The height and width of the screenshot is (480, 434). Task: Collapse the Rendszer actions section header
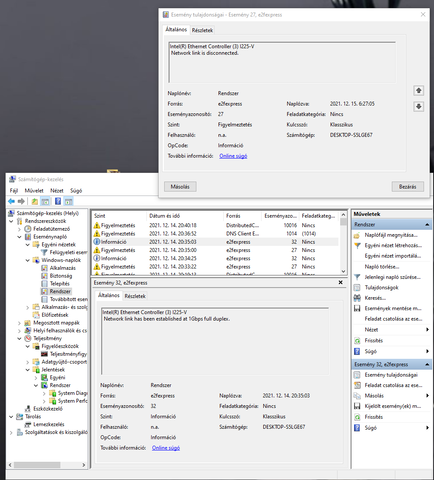pyautogui.click(x=427, y=225)
